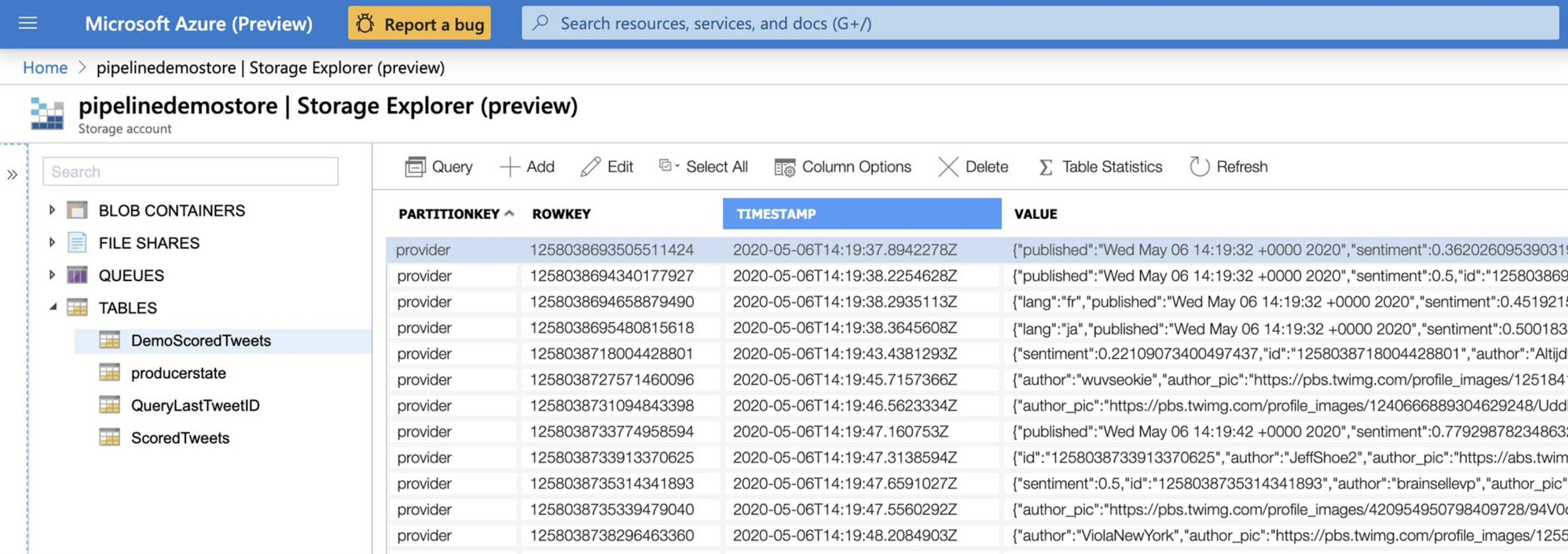
Task: Refresh the table contents
Action: (x=1228, y=167)
